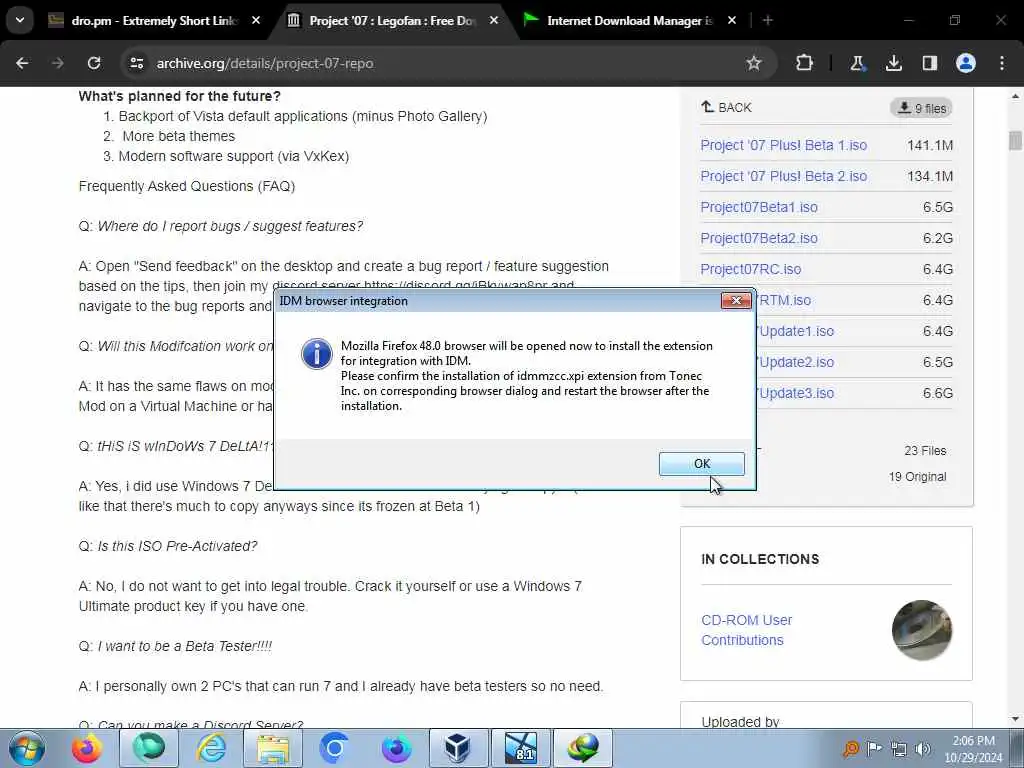Close the Project '07 tab

(x=494, y=21)
